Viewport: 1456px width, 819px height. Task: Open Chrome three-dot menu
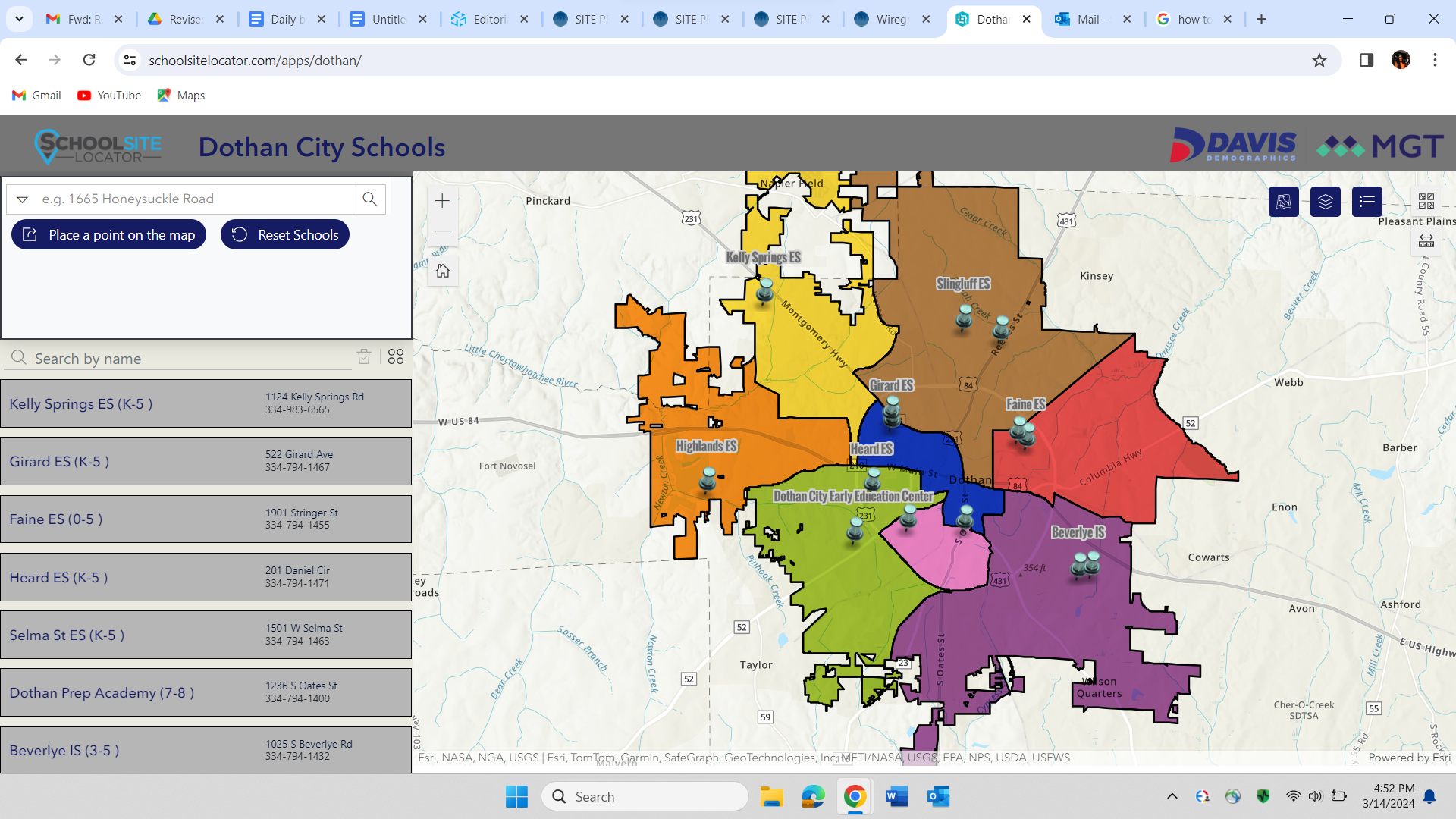click(x=1435, y=60)
